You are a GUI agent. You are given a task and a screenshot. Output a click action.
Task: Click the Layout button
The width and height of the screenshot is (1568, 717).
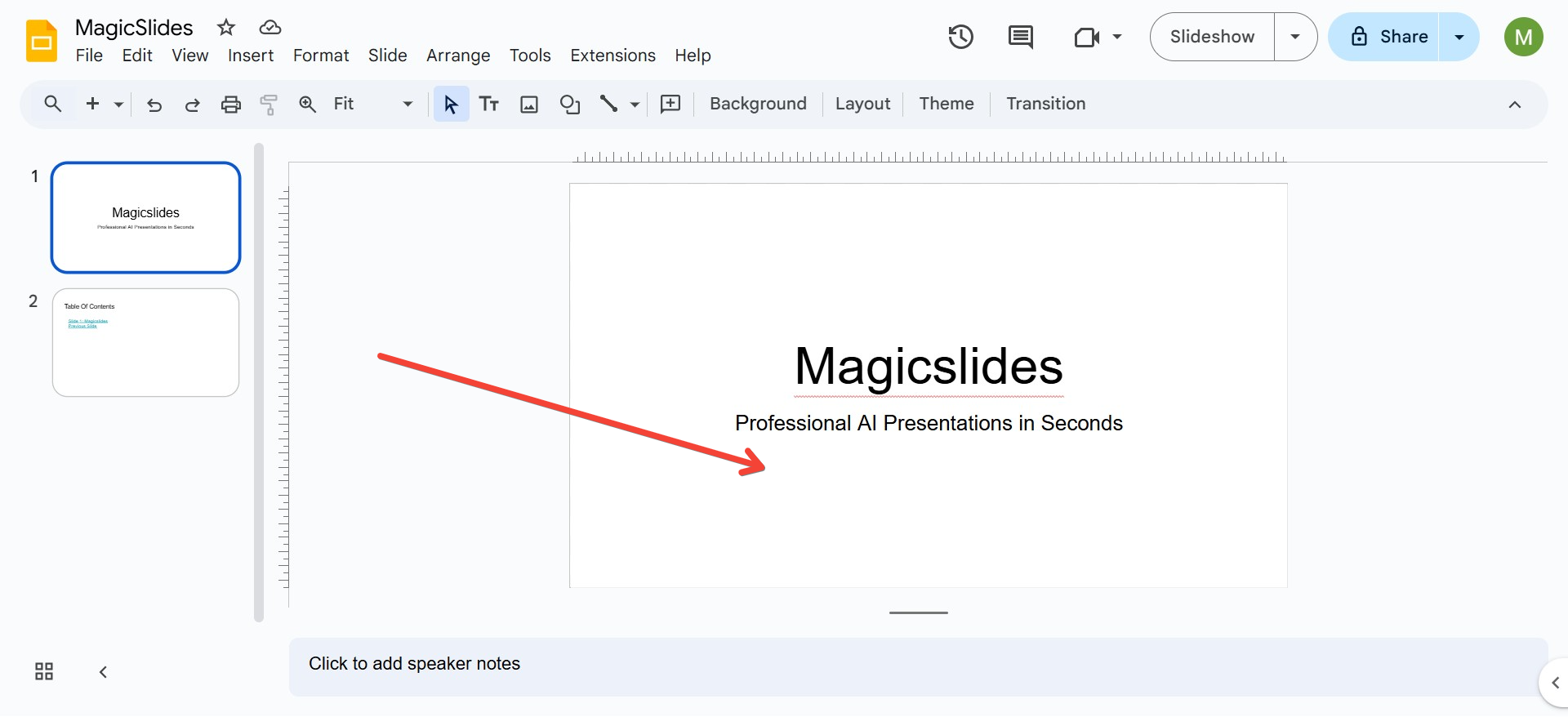click(x=862, y=104)
